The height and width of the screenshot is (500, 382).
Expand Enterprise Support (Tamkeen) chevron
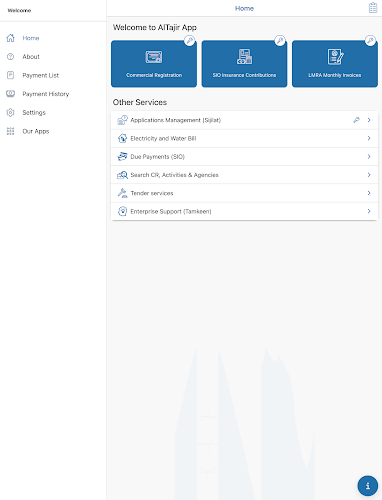(369, 211)
